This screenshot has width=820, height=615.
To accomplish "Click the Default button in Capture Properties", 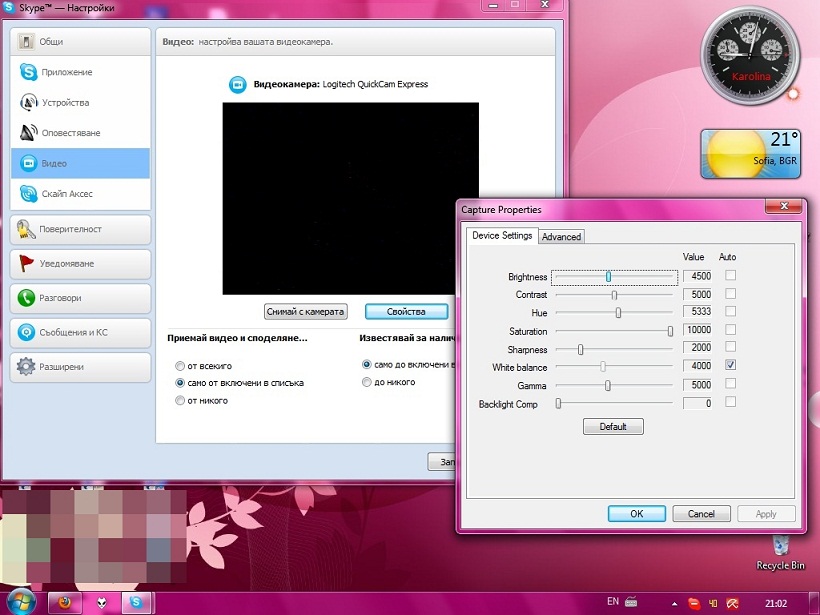I will click(613, 427).
